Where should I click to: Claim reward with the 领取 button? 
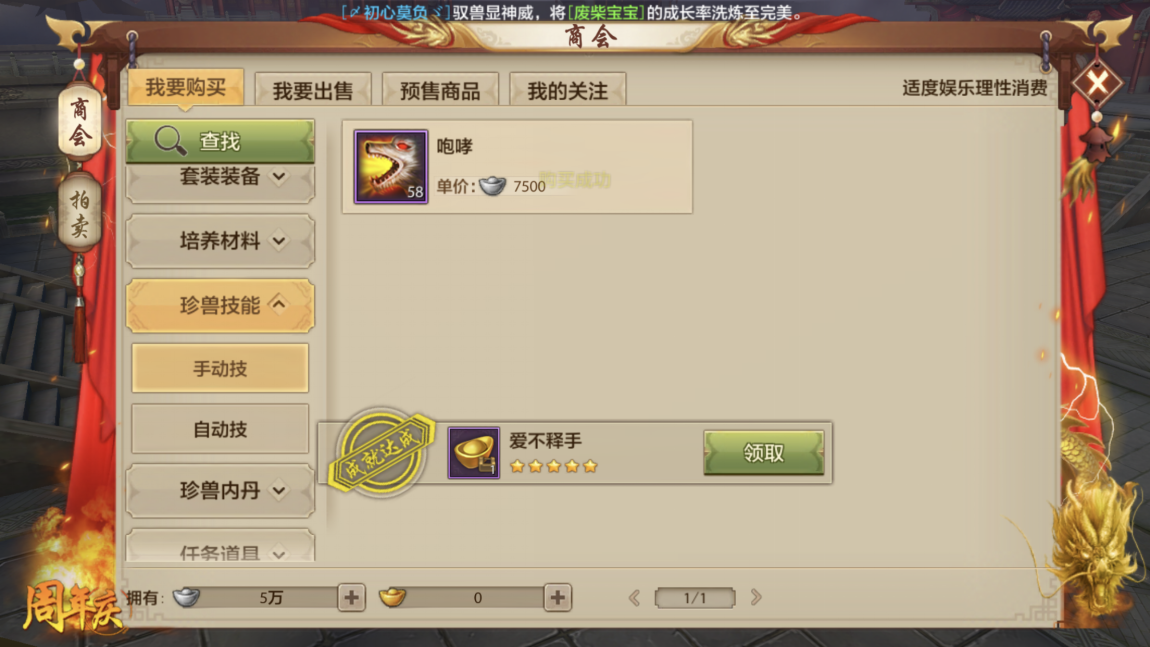(763, 453)
